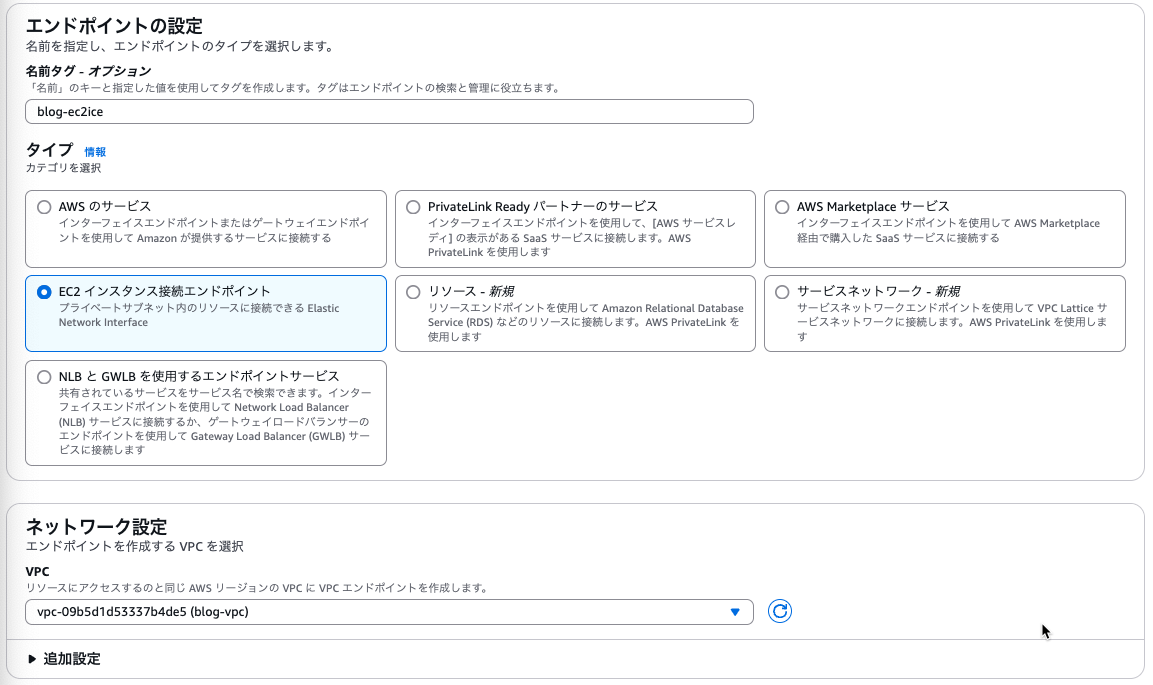Screen dimensions: 1153x685
Task: Click the 名前を指定し、エンドポイントのタイプを選択します text
Action: (180, 46)
